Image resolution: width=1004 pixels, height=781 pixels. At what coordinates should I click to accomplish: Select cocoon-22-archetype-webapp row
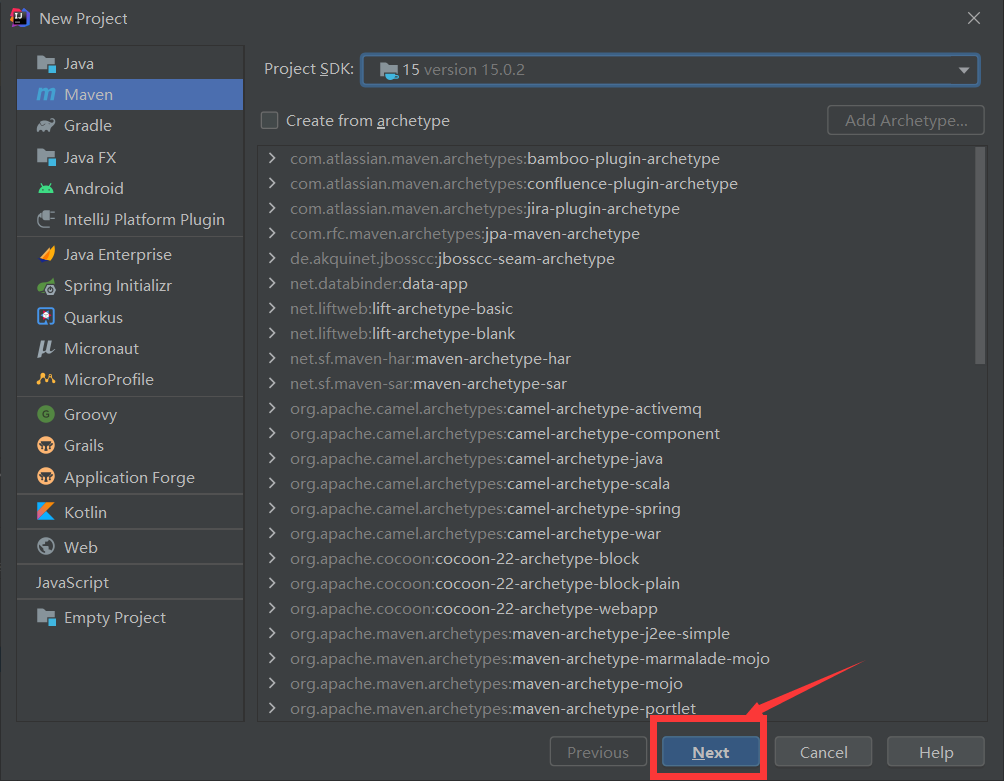(618, 608)
